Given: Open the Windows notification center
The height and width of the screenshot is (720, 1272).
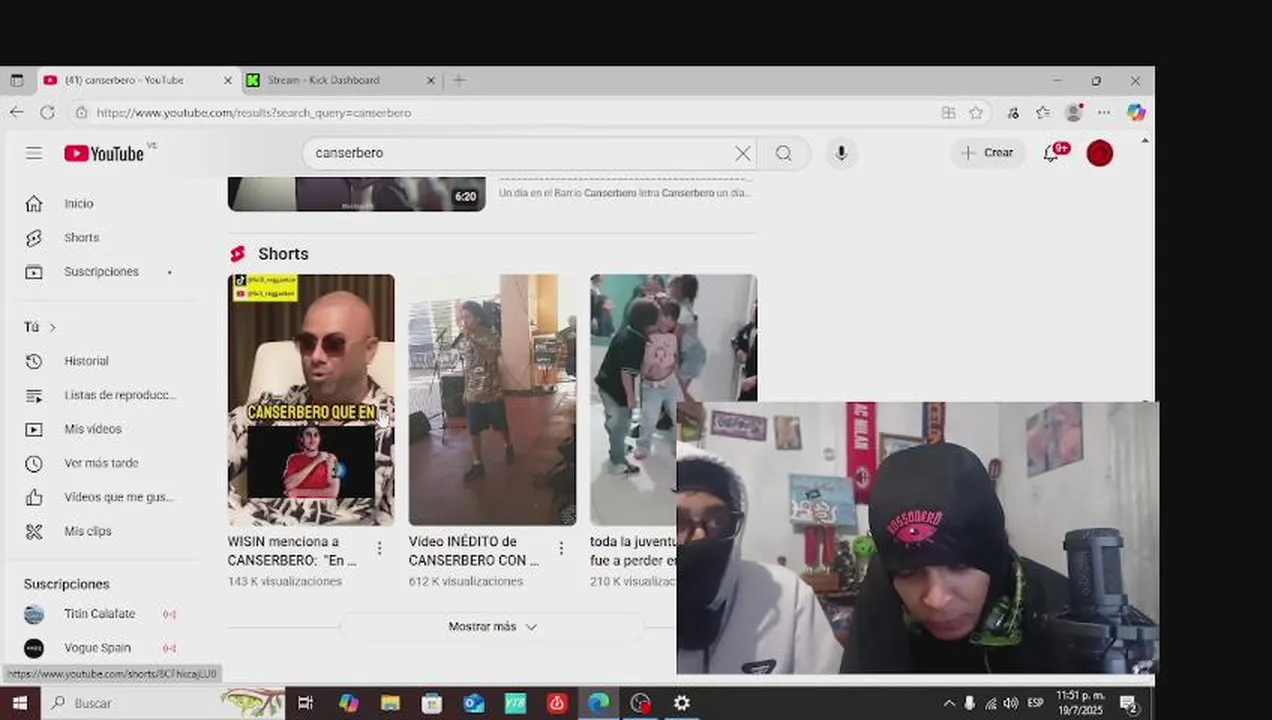Looking at the screenshot, I should [x=1129, y=703].
